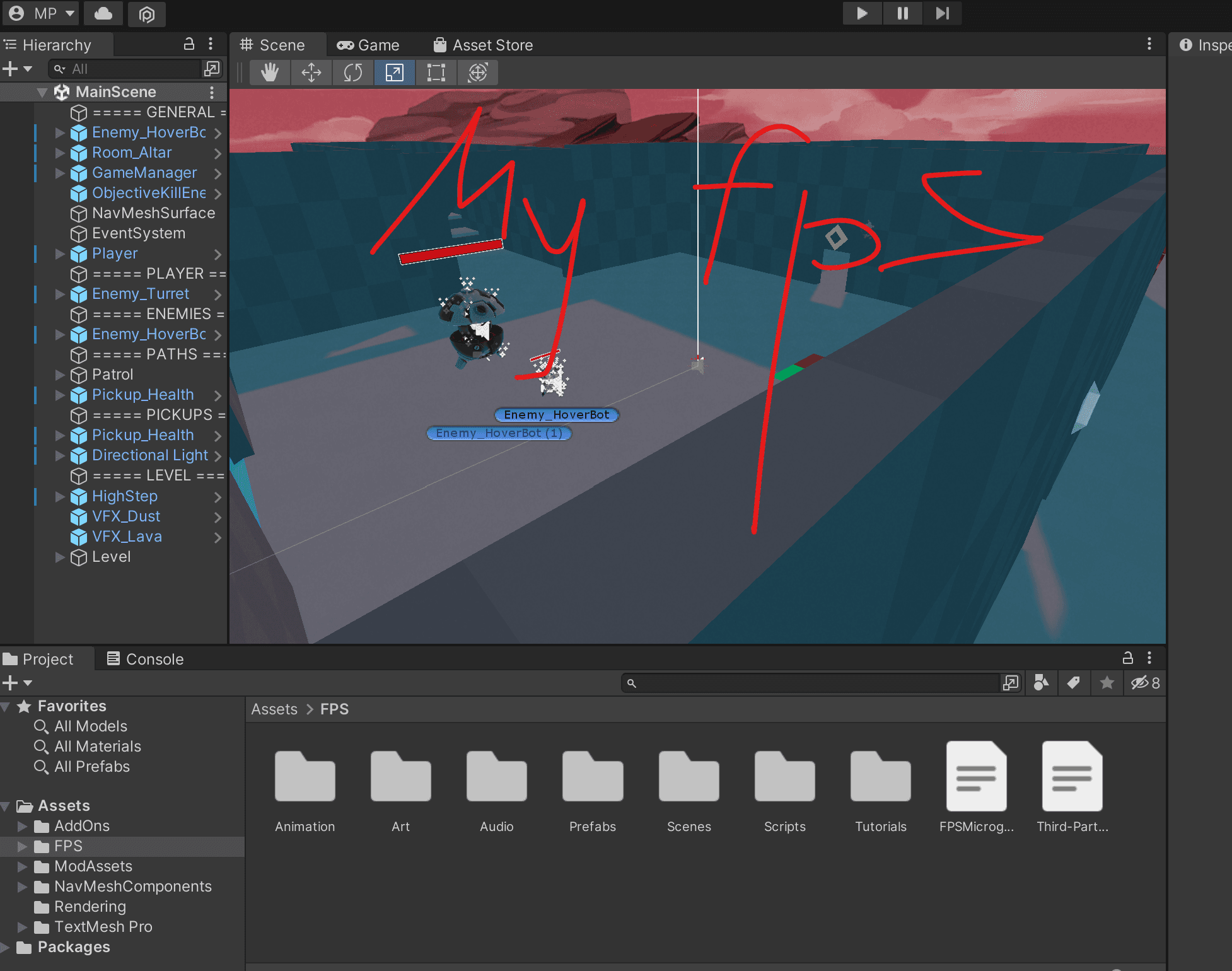This screenshot has width=1232, height=971.
Task: Toggle hidden packages visibility count
Action: tap(1145, 683)
